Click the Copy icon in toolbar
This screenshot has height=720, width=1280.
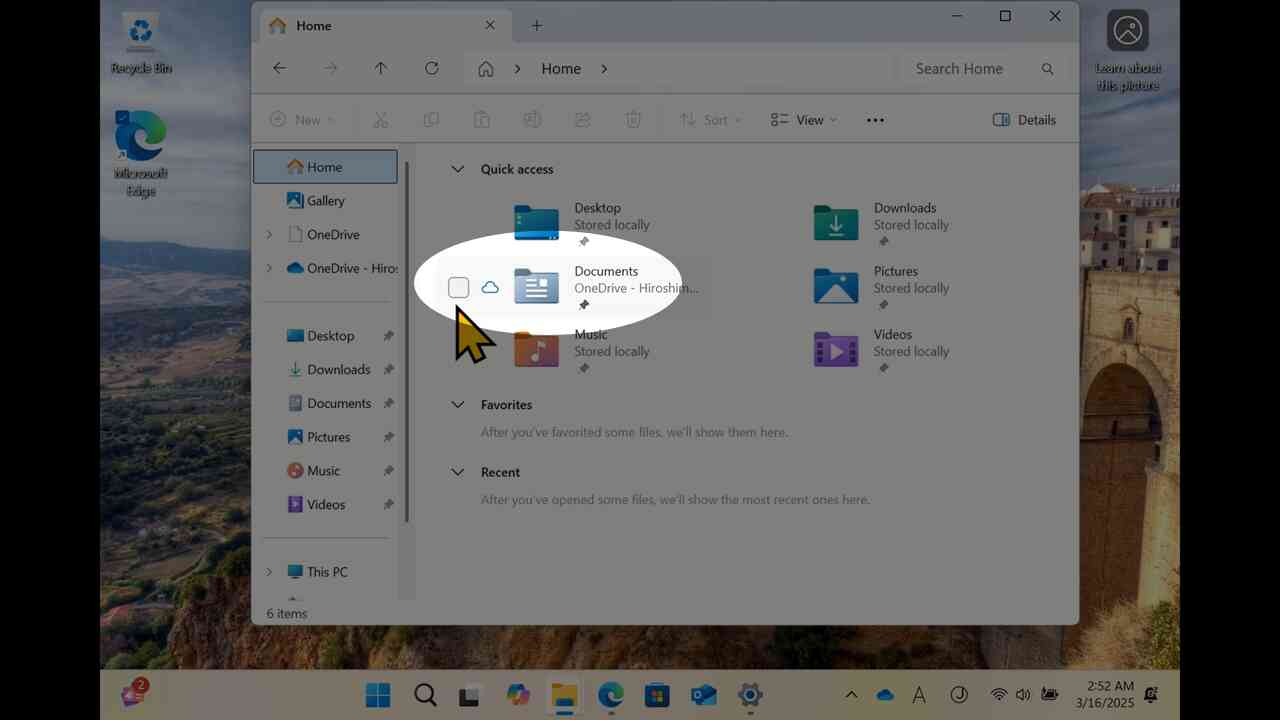[x=431, y=120]
